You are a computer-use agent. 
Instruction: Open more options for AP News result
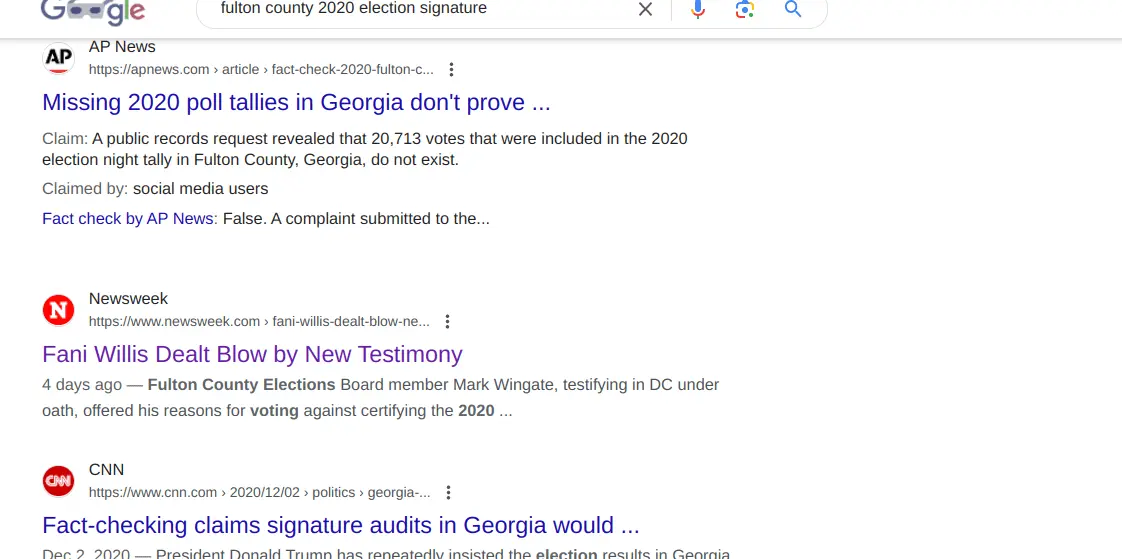pyautogui.click(x=452, y=70)
